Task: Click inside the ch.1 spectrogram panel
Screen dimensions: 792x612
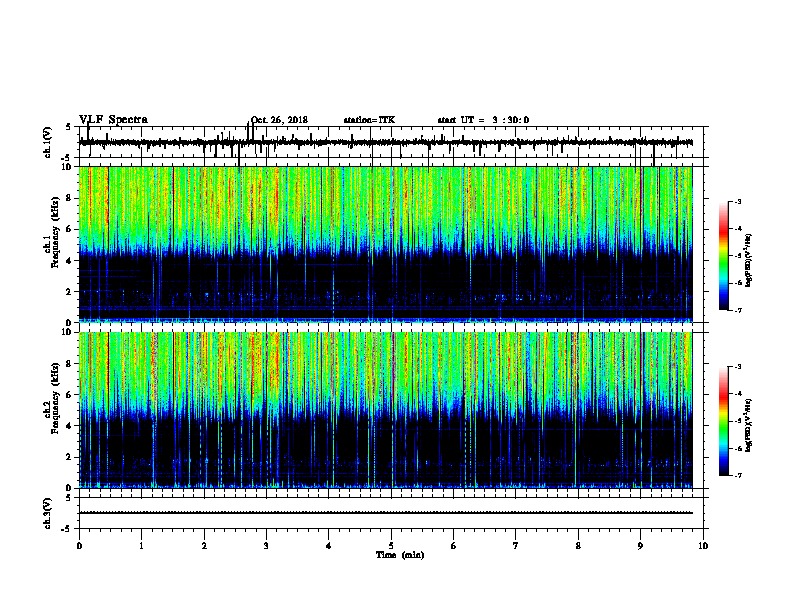Action: coord(391,244)
